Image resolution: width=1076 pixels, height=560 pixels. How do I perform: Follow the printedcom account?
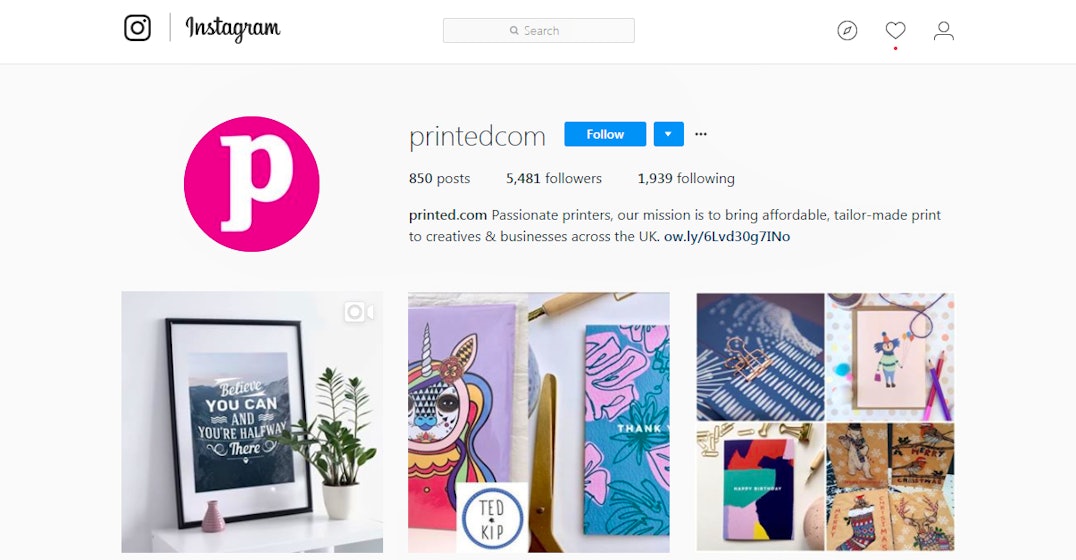605,134
